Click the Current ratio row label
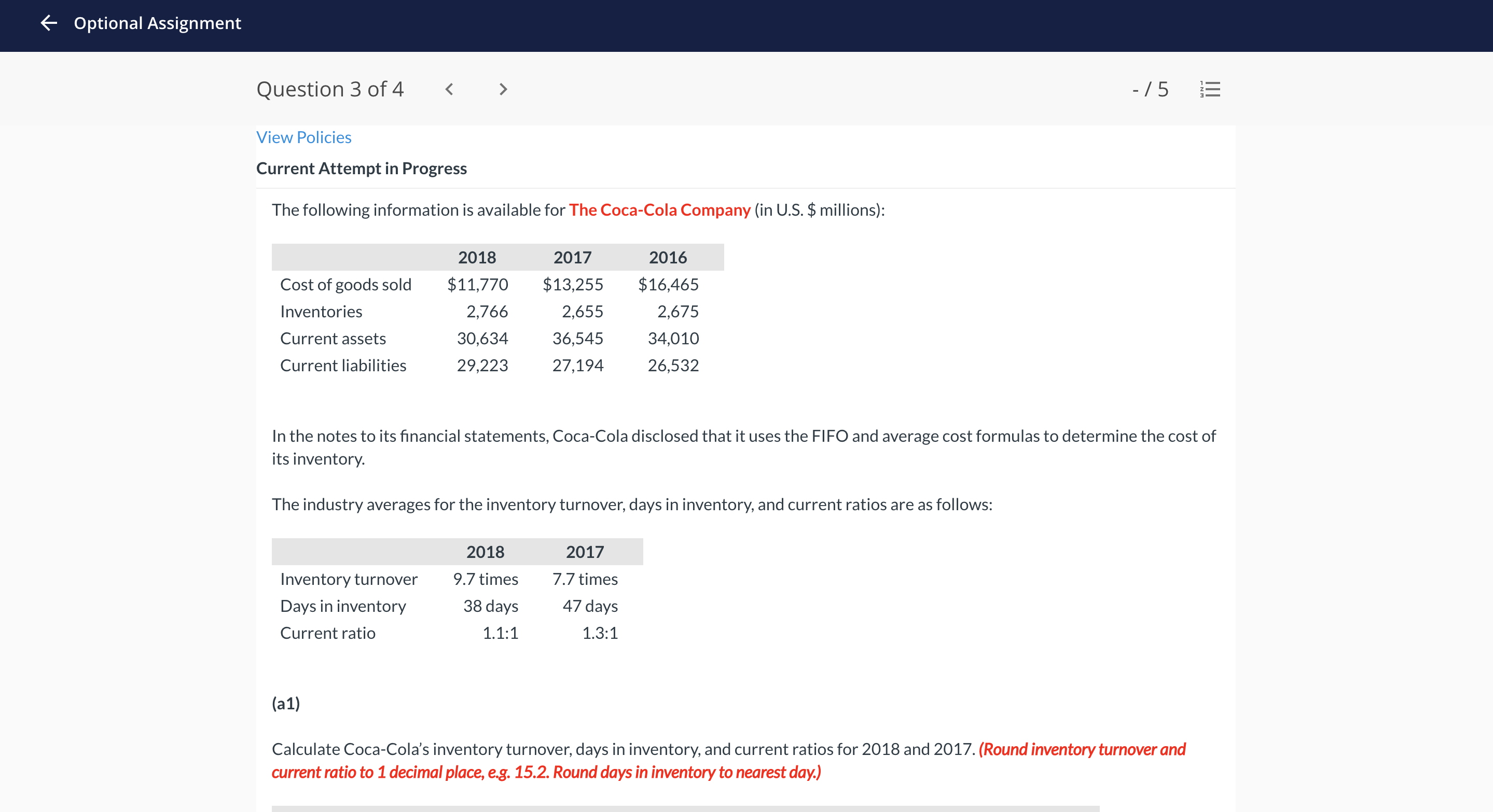The image size is (1493, 812). [327, 633]
